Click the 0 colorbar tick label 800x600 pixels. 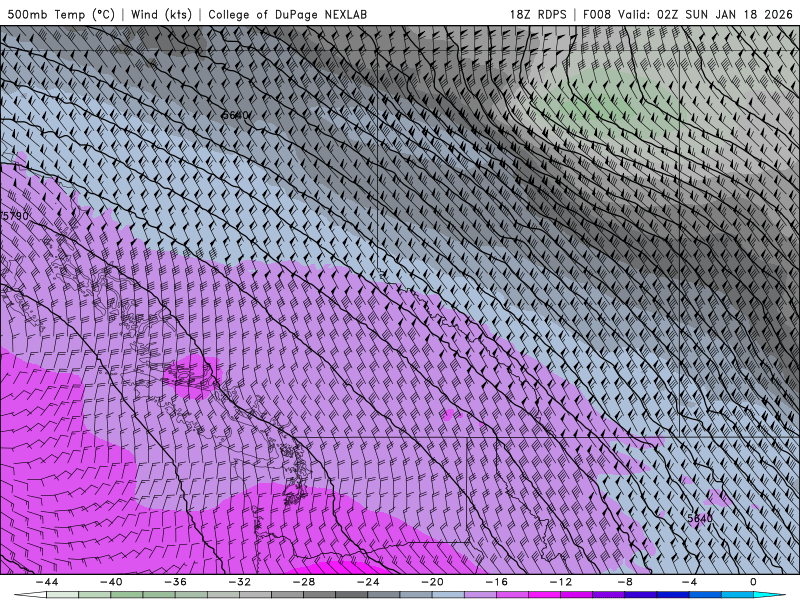click(x=754, y=582)
